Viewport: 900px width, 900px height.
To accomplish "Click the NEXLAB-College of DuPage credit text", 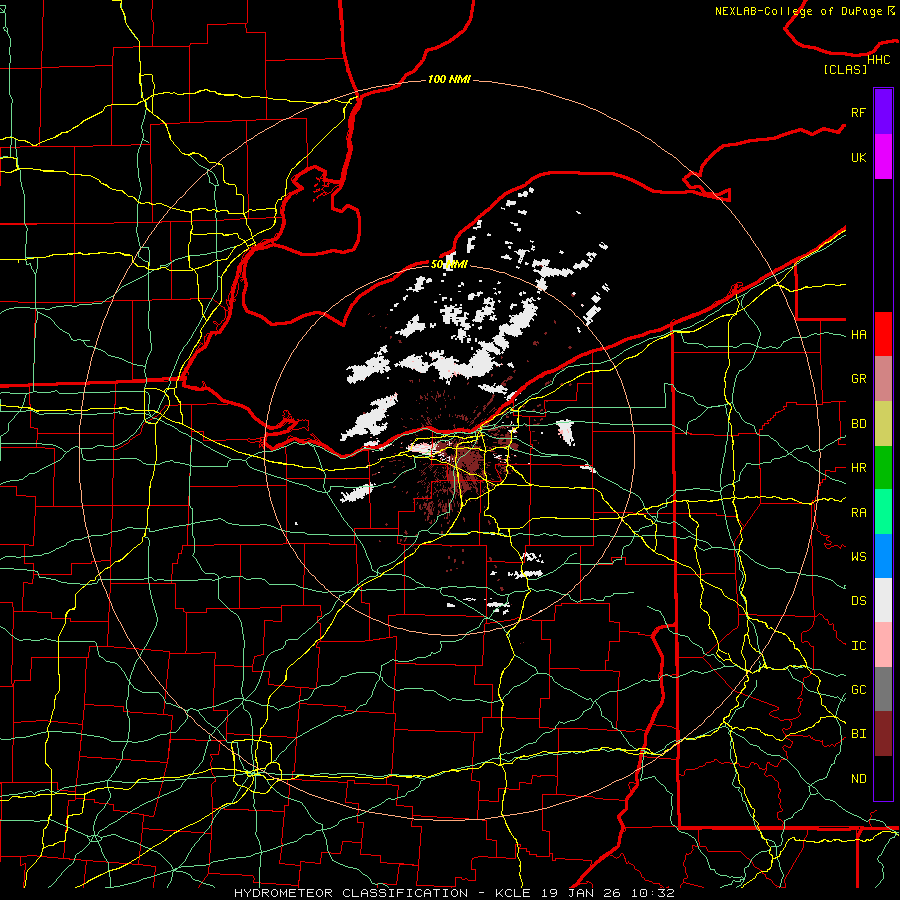I will point(798,11).
